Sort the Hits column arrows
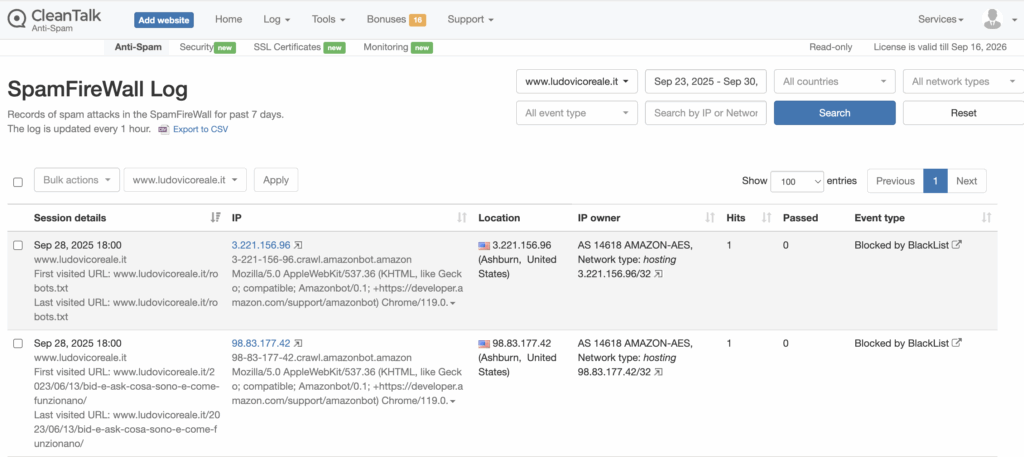 tap(767, 218)
